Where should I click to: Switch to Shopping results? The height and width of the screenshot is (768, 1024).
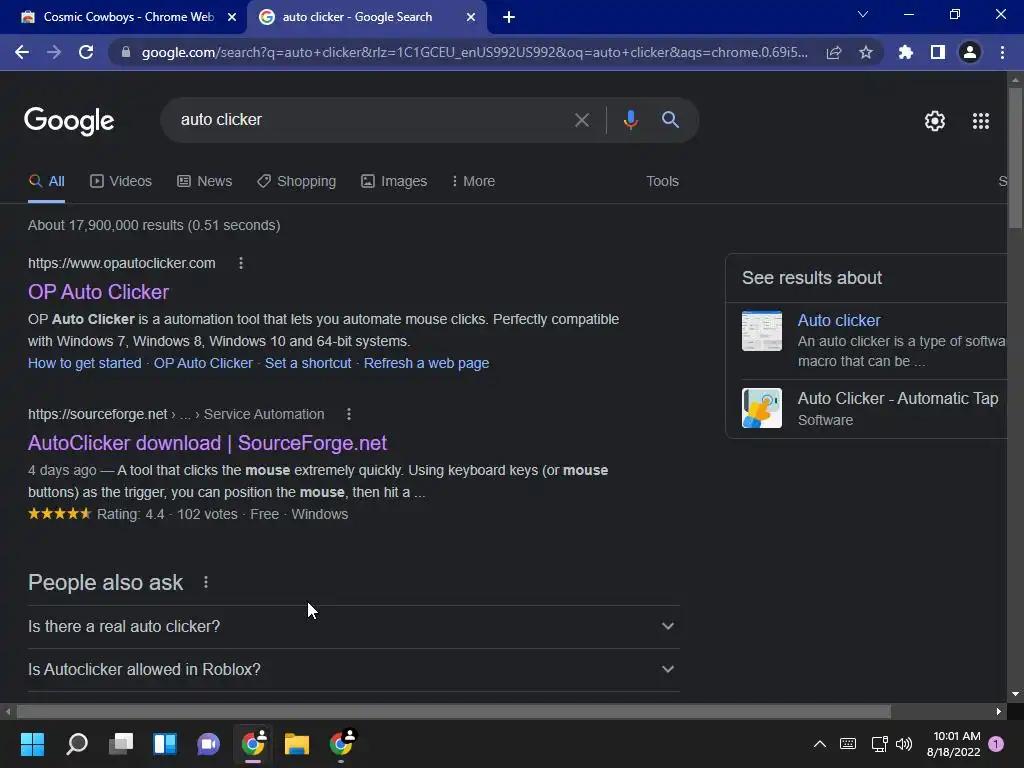click(296, 182)
